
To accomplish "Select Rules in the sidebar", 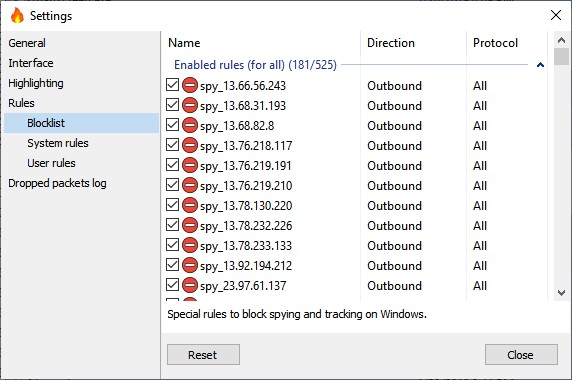I will point(21,103).
